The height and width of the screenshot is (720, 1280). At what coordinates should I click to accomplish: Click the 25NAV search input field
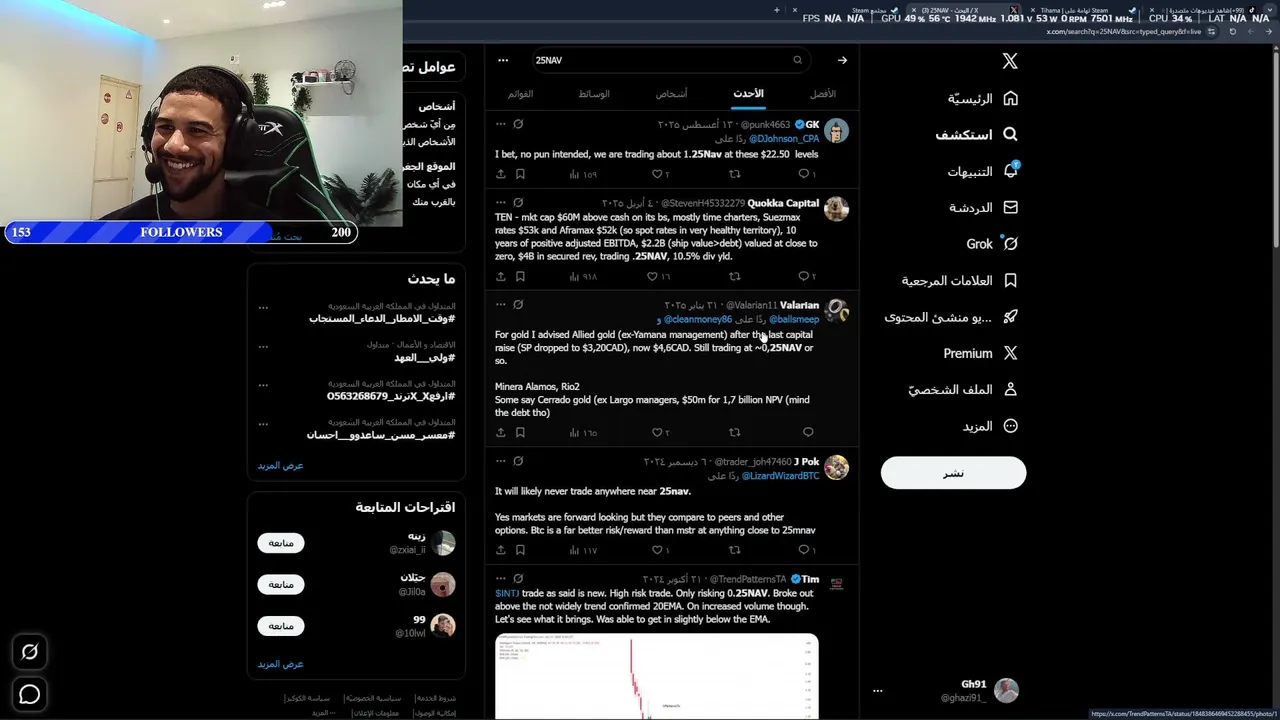click(x=670, y=60)
